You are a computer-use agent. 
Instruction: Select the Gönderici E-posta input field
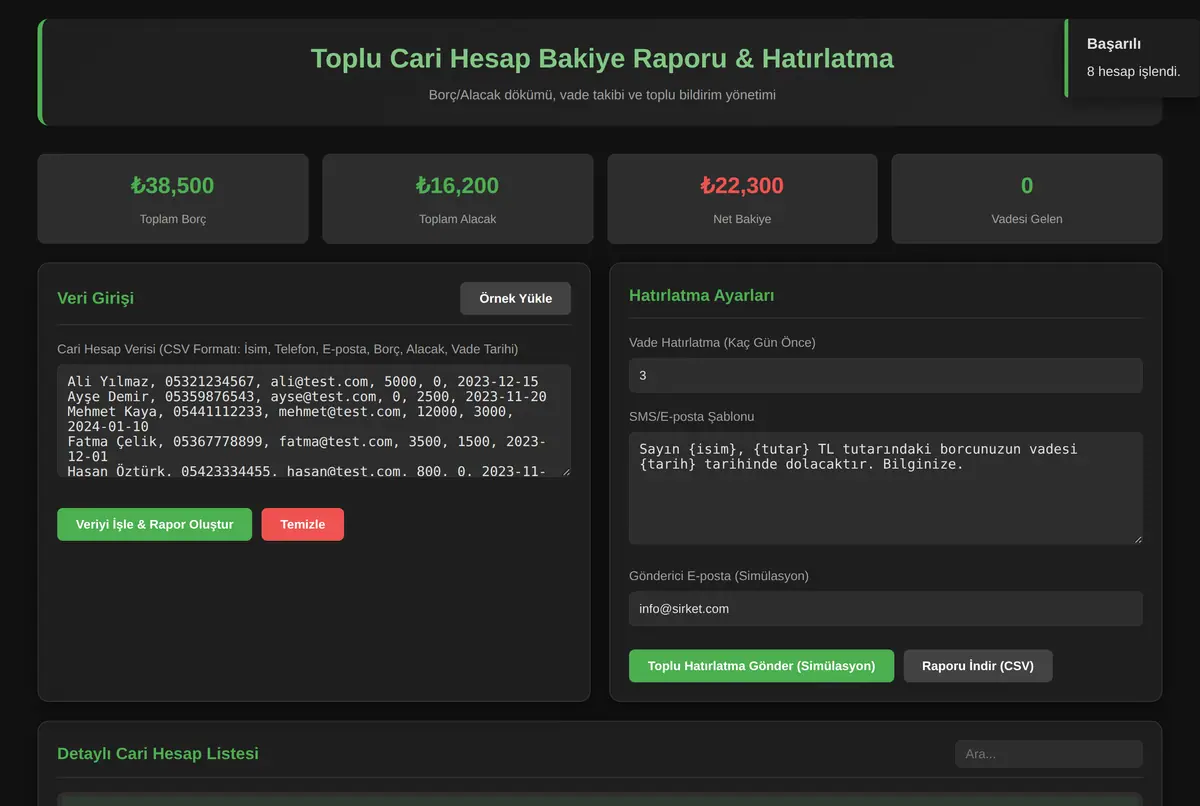[885, 608]
